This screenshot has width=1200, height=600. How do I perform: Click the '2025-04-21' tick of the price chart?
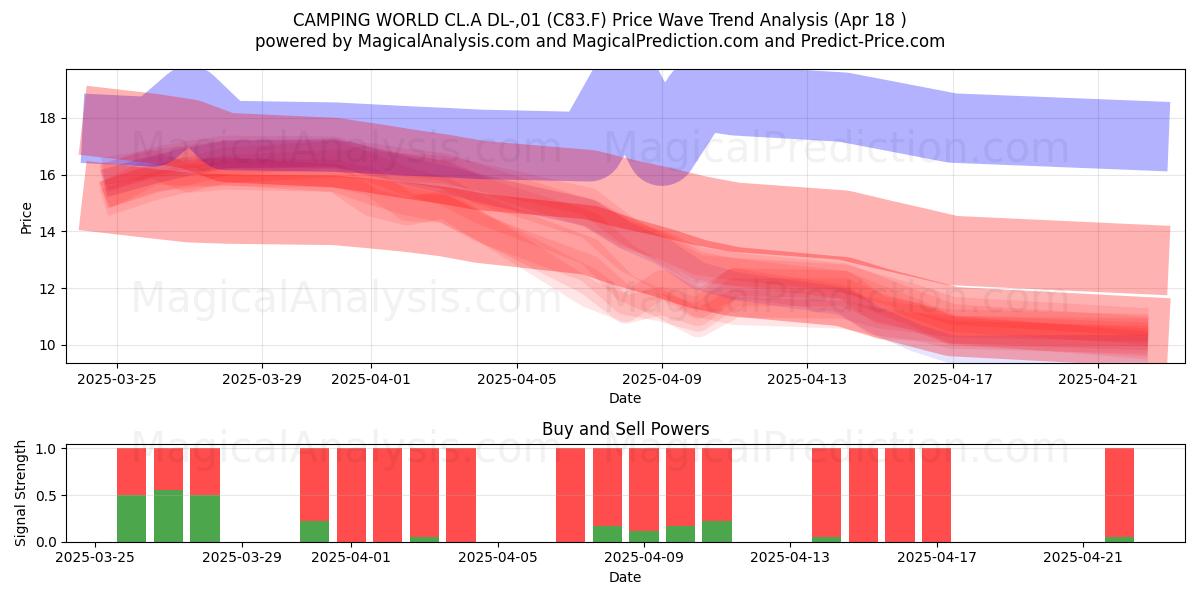(1099, 379)
